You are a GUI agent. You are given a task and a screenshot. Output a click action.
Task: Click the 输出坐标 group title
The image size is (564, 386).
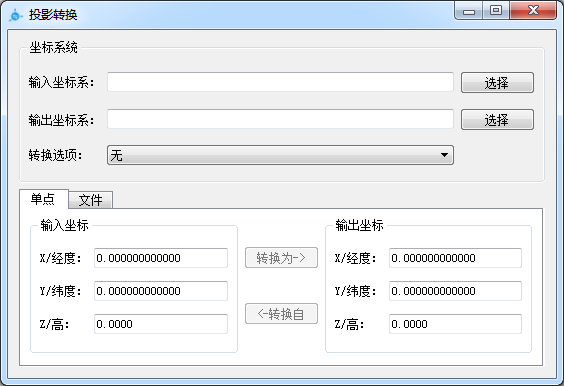pyautogui.click(x=359, y=225)
